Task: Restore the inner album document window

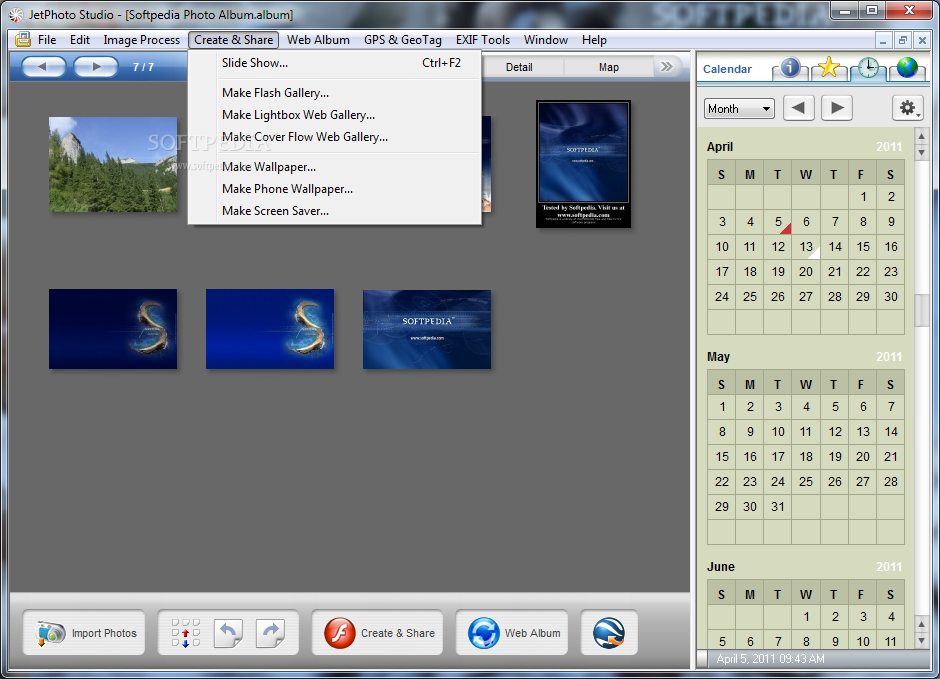Action: click(x=902, y=40)
